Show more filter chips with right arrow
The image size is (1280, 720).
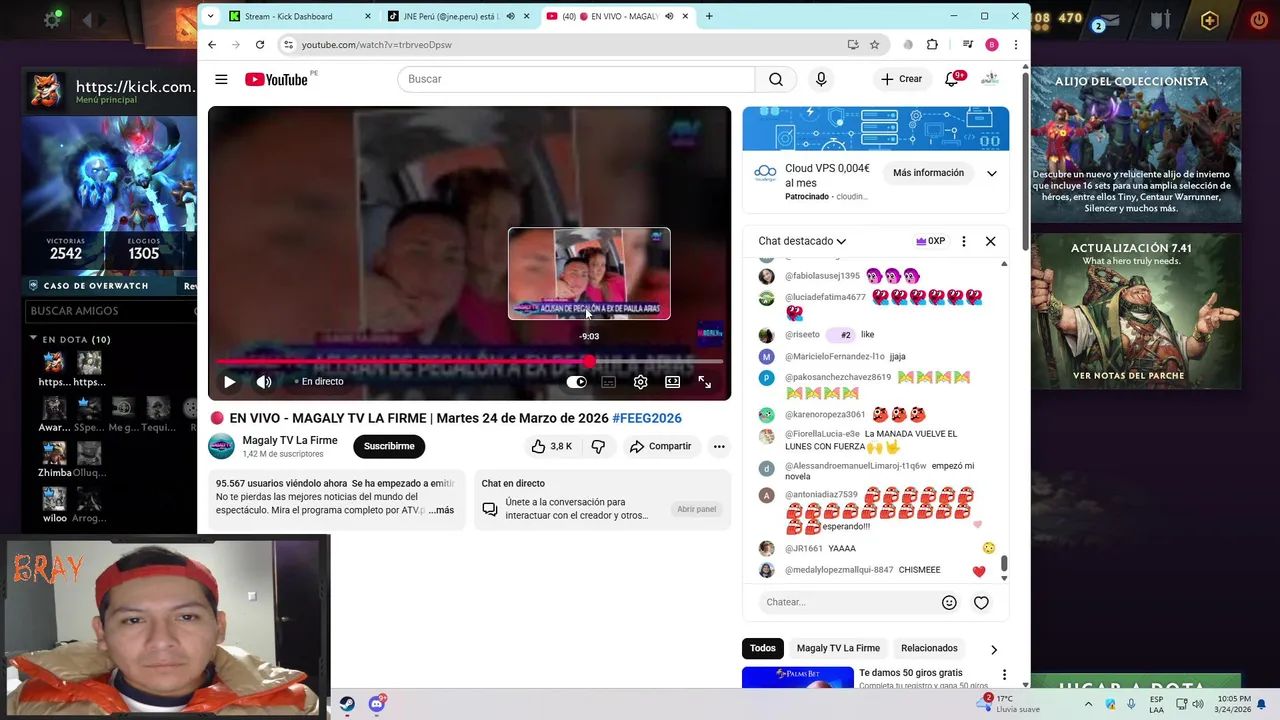click(x=993, y=649)
